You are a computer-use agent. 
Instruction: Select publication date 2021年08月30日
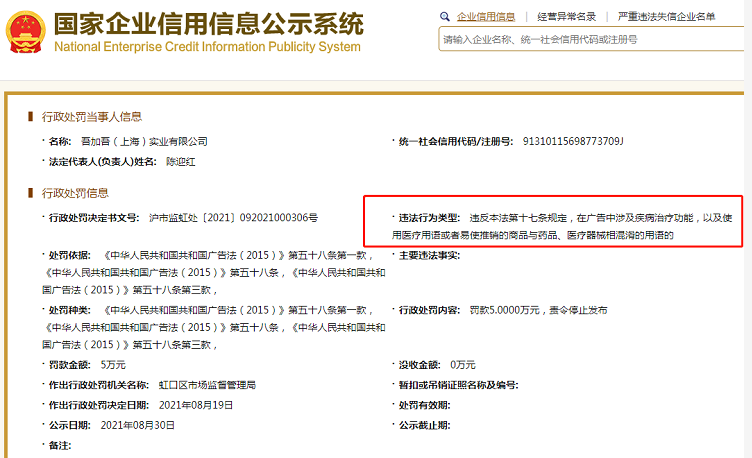click(138, 425)
